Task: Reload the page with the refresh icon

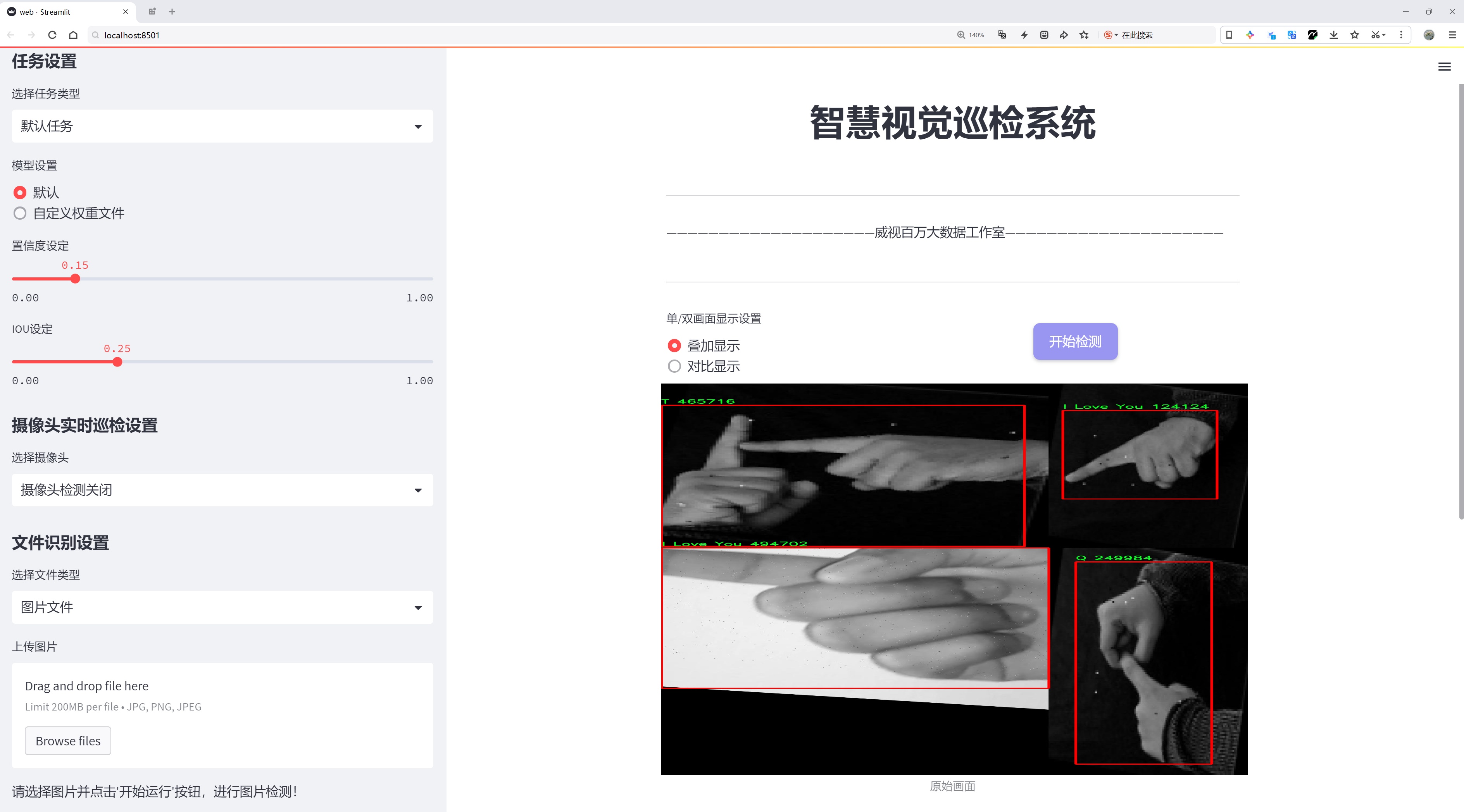Action: [x=52, y=35]
